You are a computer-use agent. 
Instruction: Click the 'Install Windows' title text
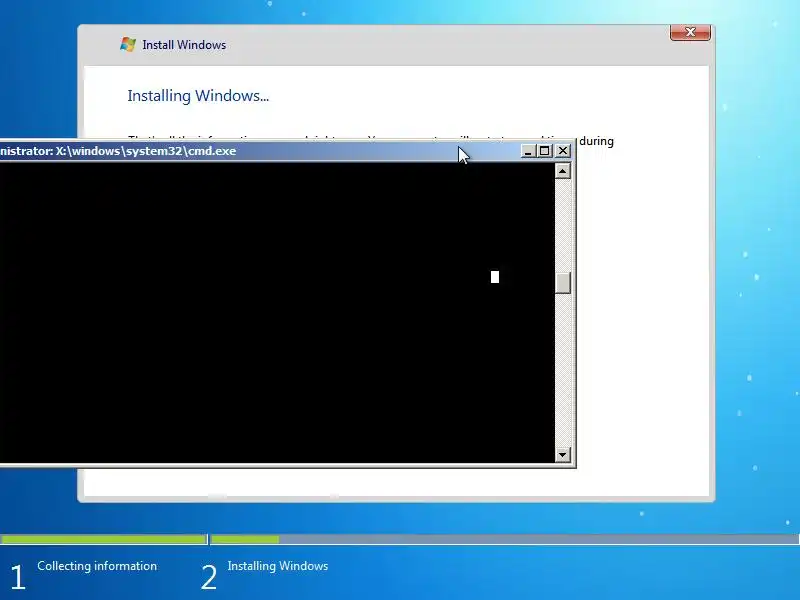coord(184,45)
